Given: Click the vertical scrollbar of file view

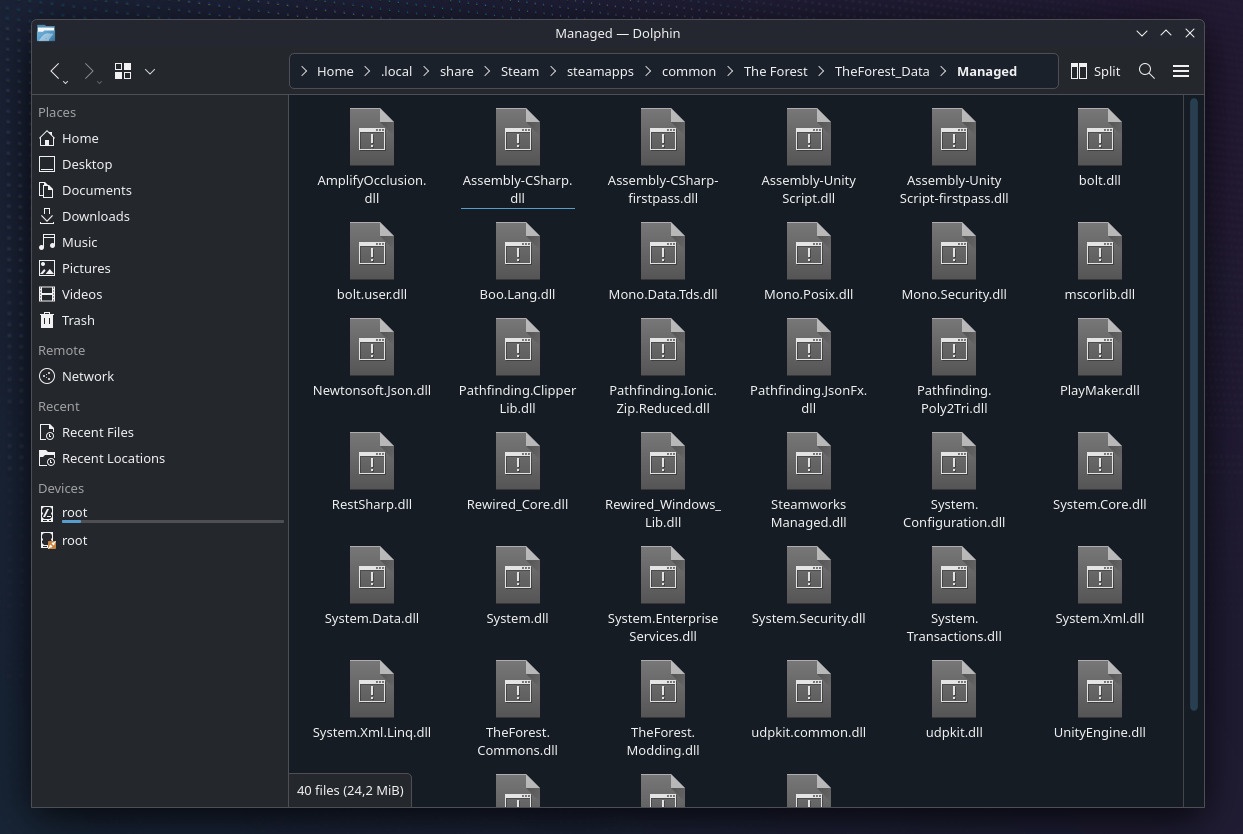Looking at the screenshot, I should 1194,404.
